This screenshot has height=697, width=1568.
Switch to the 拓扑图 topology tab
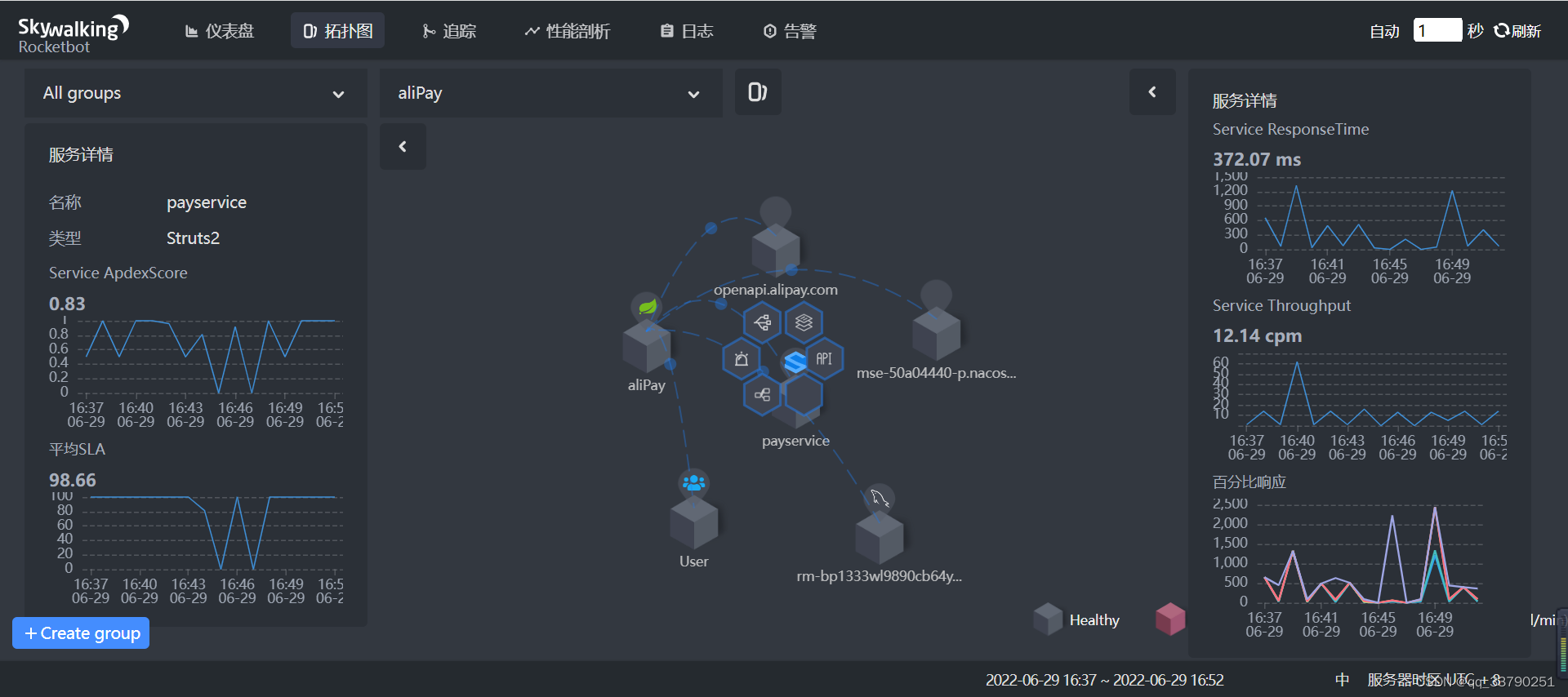(338, 31)
